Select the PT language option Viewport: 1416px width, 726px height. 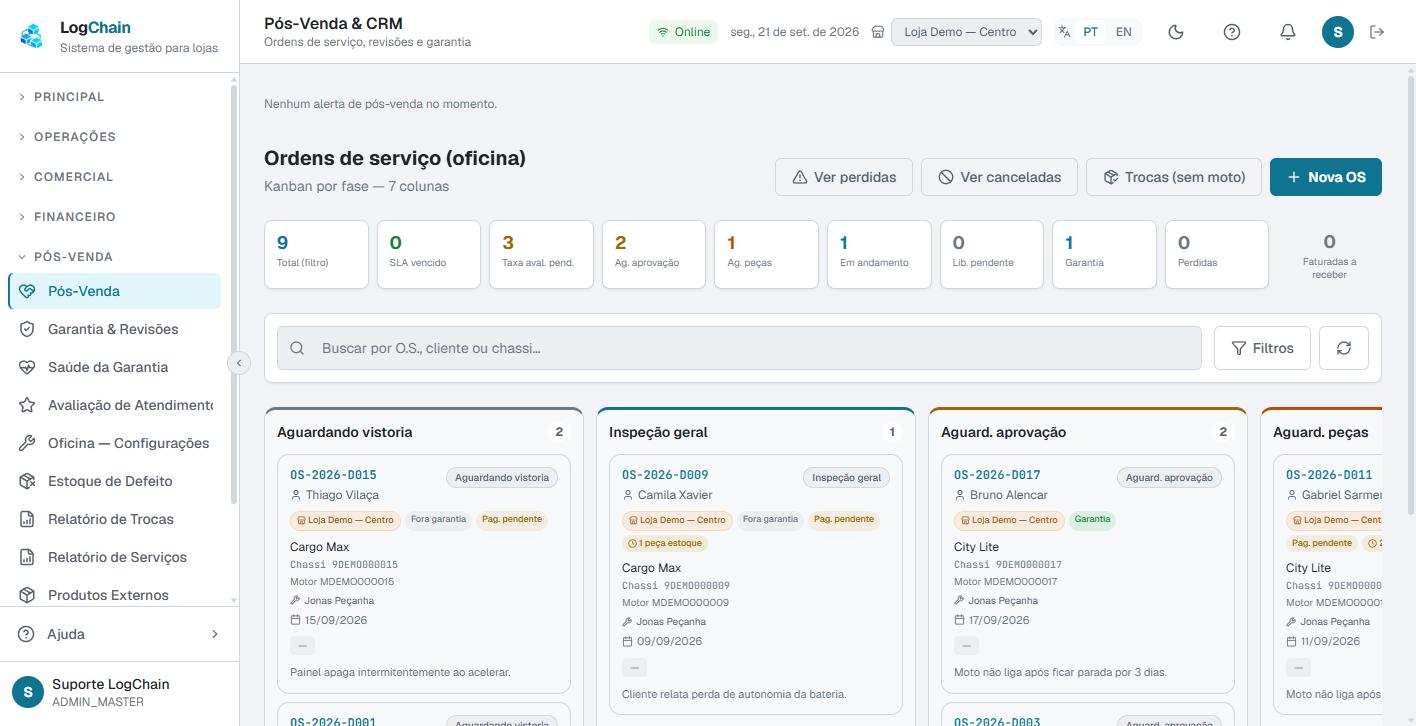(1090, 32)
